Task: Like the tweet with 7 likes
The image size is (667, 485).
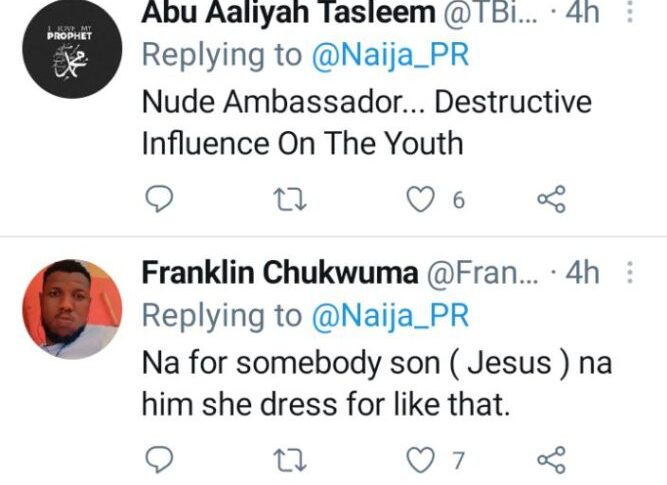Action: 420,459
